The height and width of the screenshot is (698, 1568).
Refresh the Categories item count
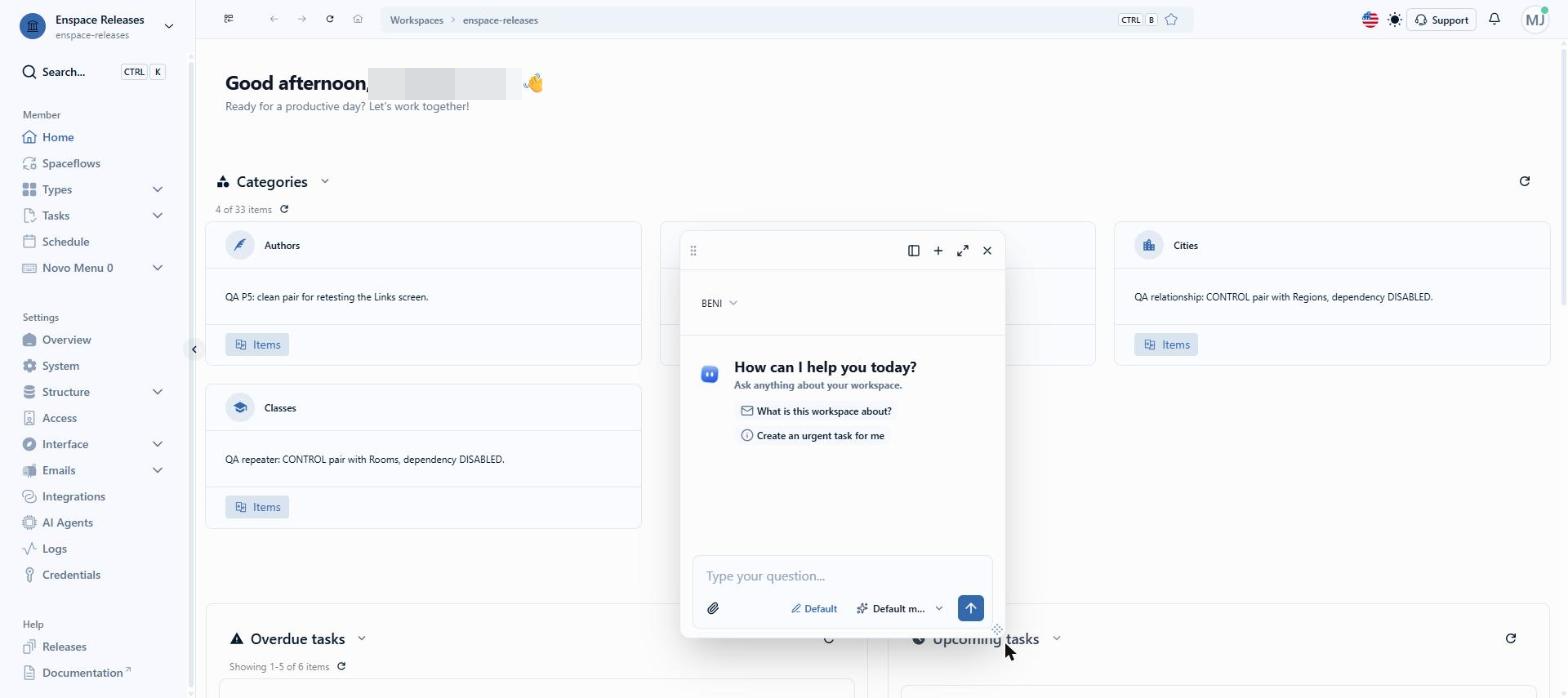284,209
